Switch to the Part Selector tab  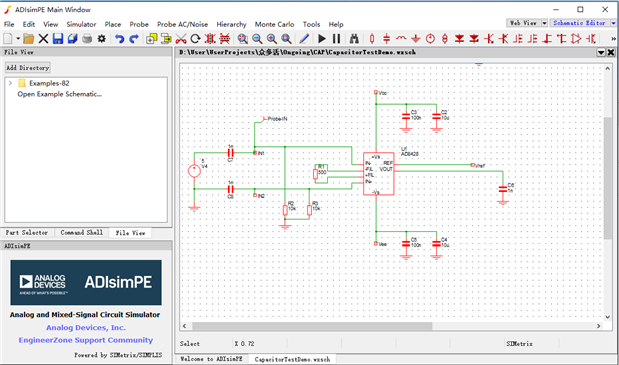coord(27,233)
